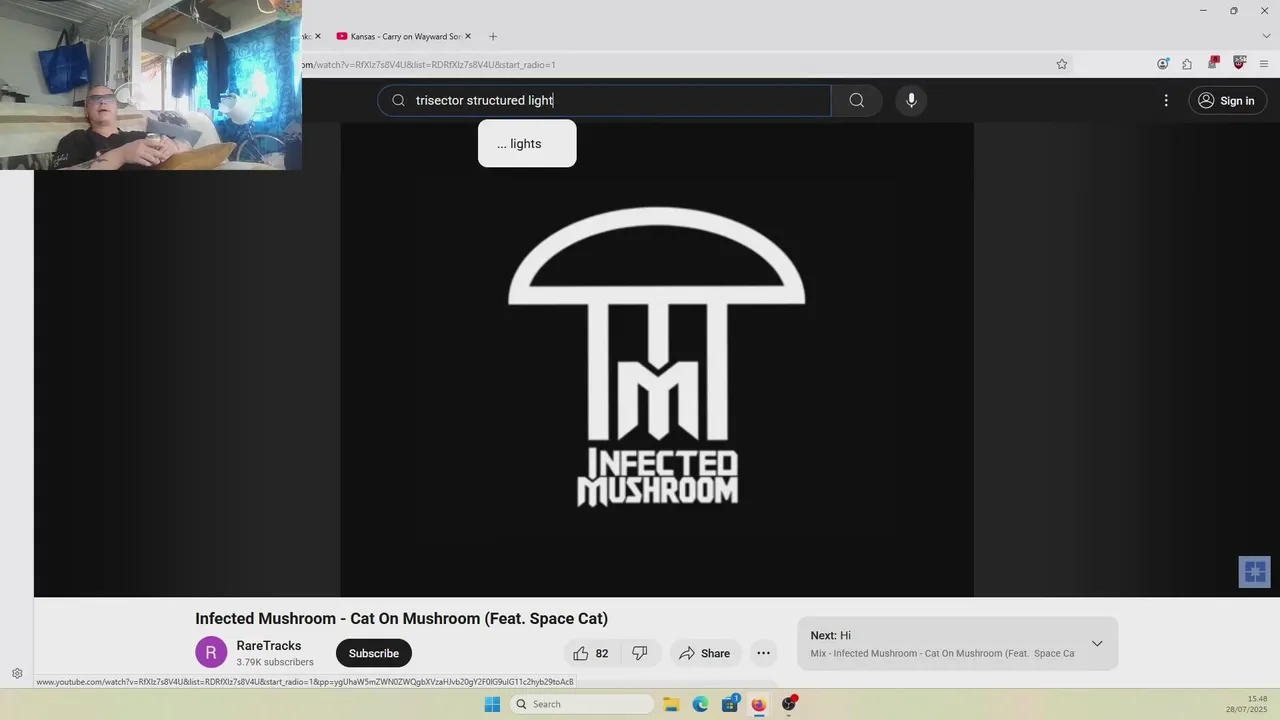Expand the Next: Hi playlist panel chevron
This screenshot has height=720, width=1280.
click(x=1097, y=643)
